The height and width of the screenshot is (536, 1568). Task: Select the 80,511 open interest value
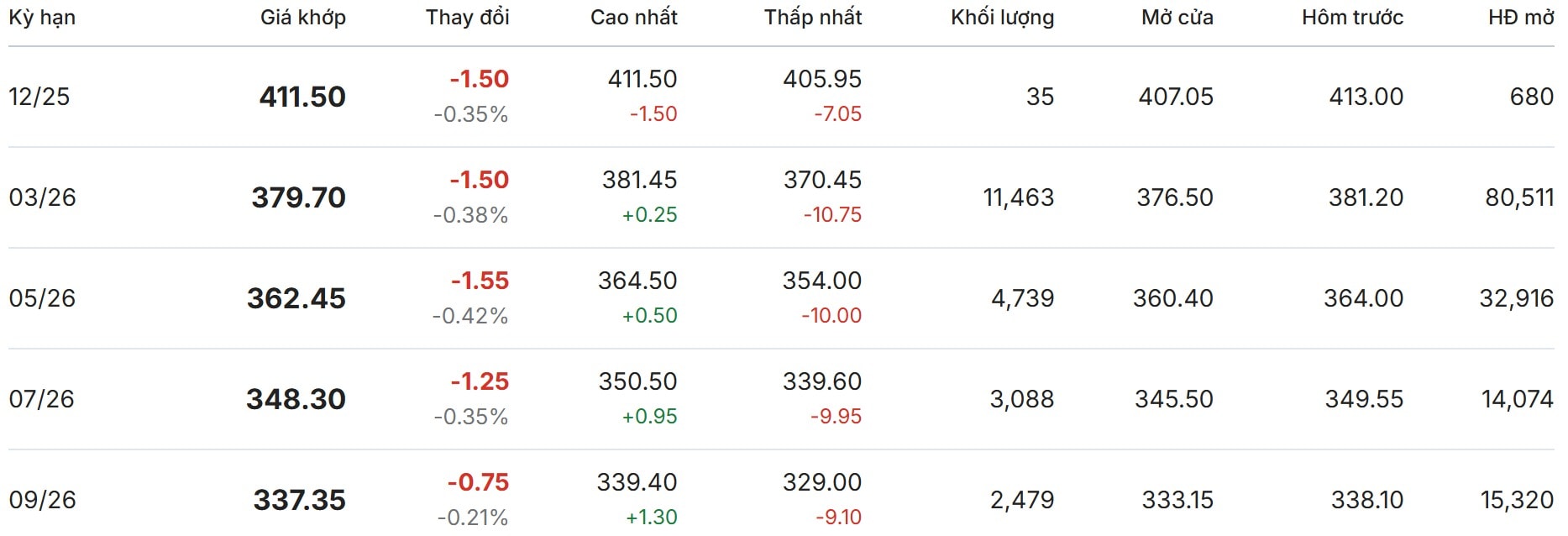(1518, 197)
